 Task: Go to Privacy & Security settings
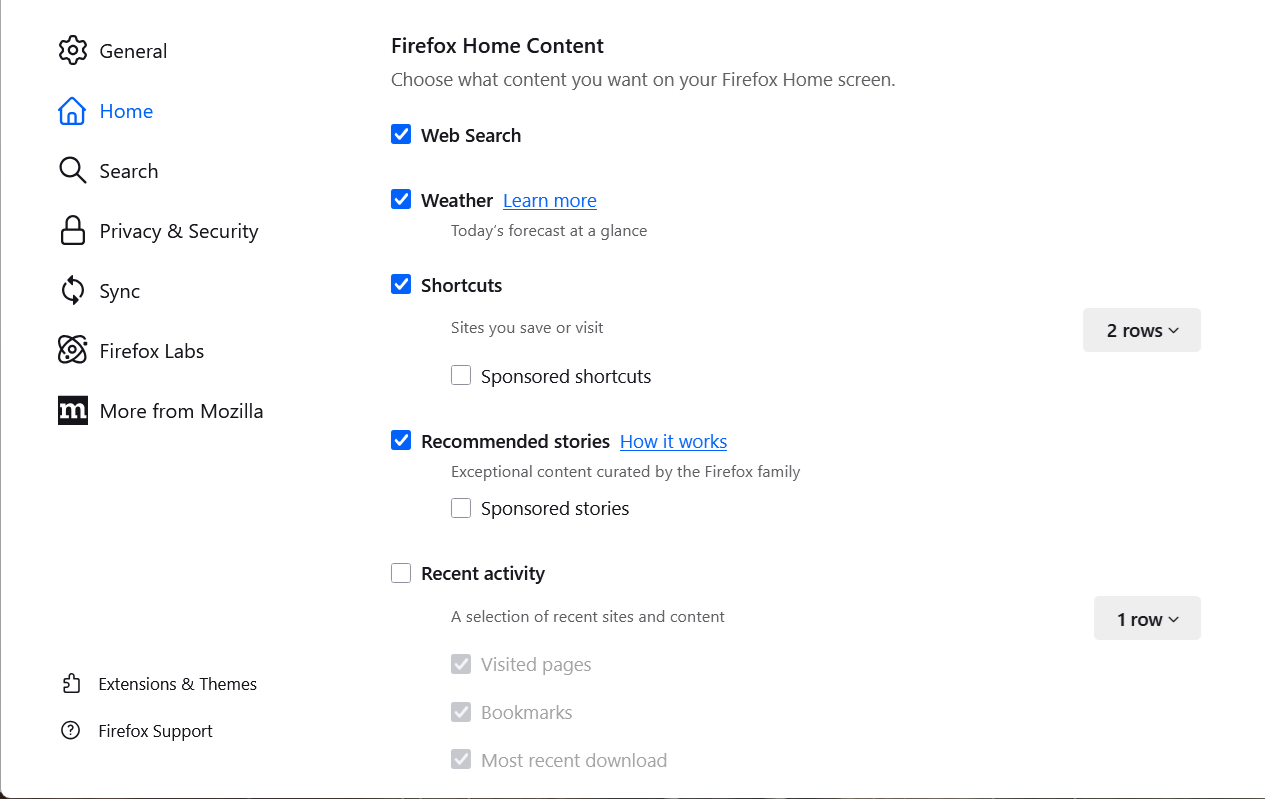(x=177, y=230)
